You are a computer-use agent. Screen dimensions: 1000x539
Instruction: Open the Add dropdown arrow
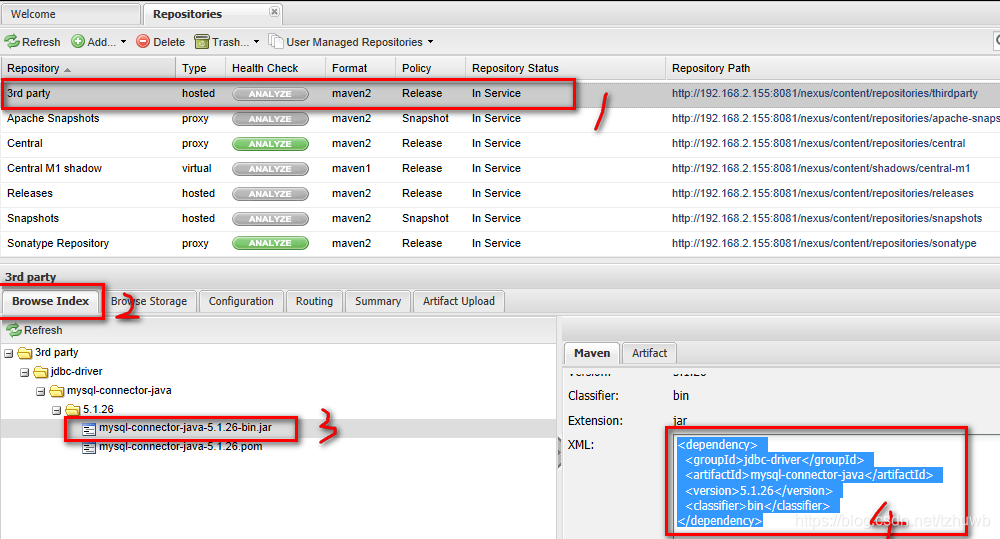(123, 42)
